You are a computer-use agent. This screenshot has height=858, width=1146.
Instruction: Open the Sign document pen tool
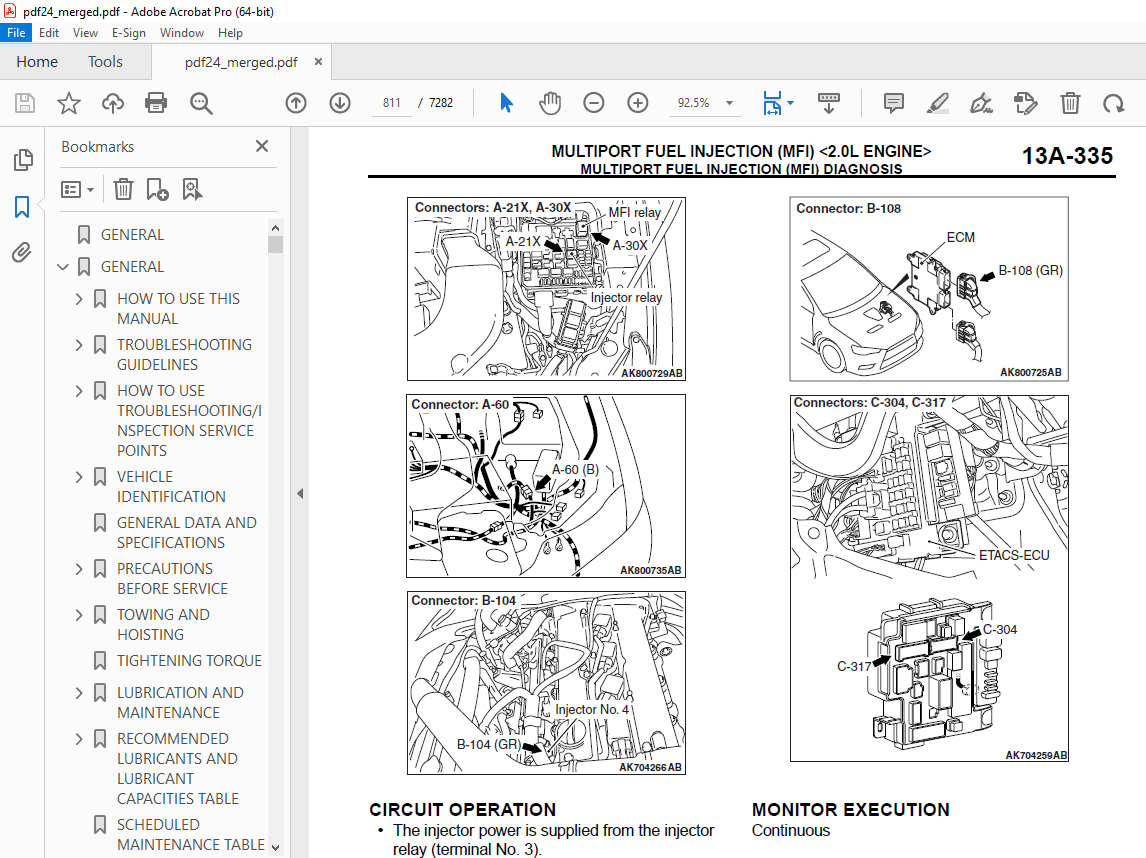pos(981,103)
